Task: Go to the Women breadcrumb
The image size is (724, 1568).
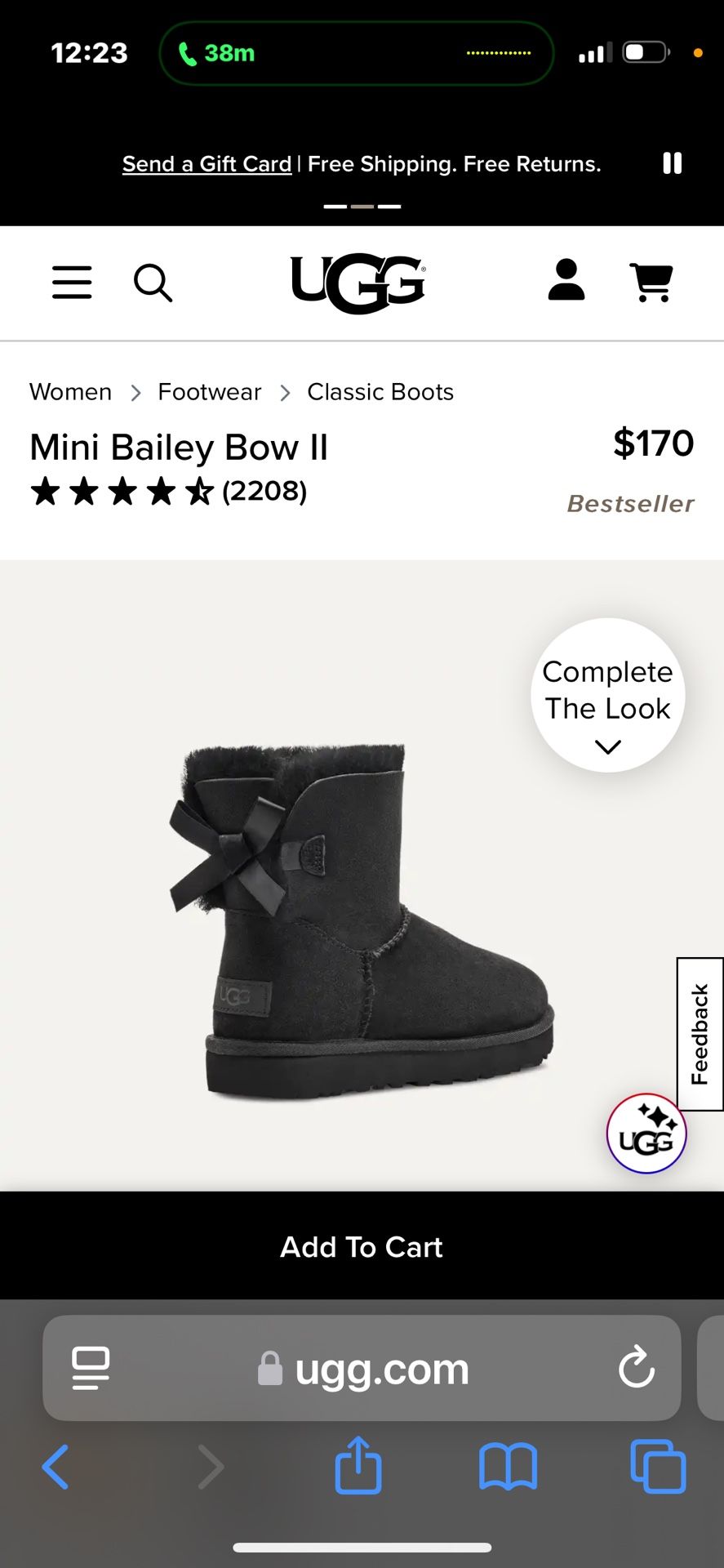Action: [x=71, y=392]
